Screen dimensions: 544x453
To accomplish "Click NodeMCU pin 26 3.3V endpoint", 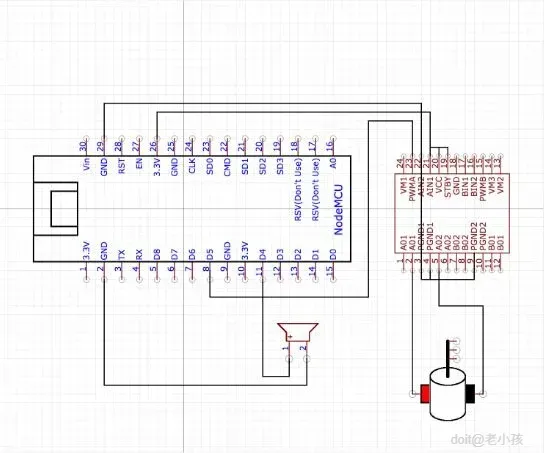I will [157, 138].
